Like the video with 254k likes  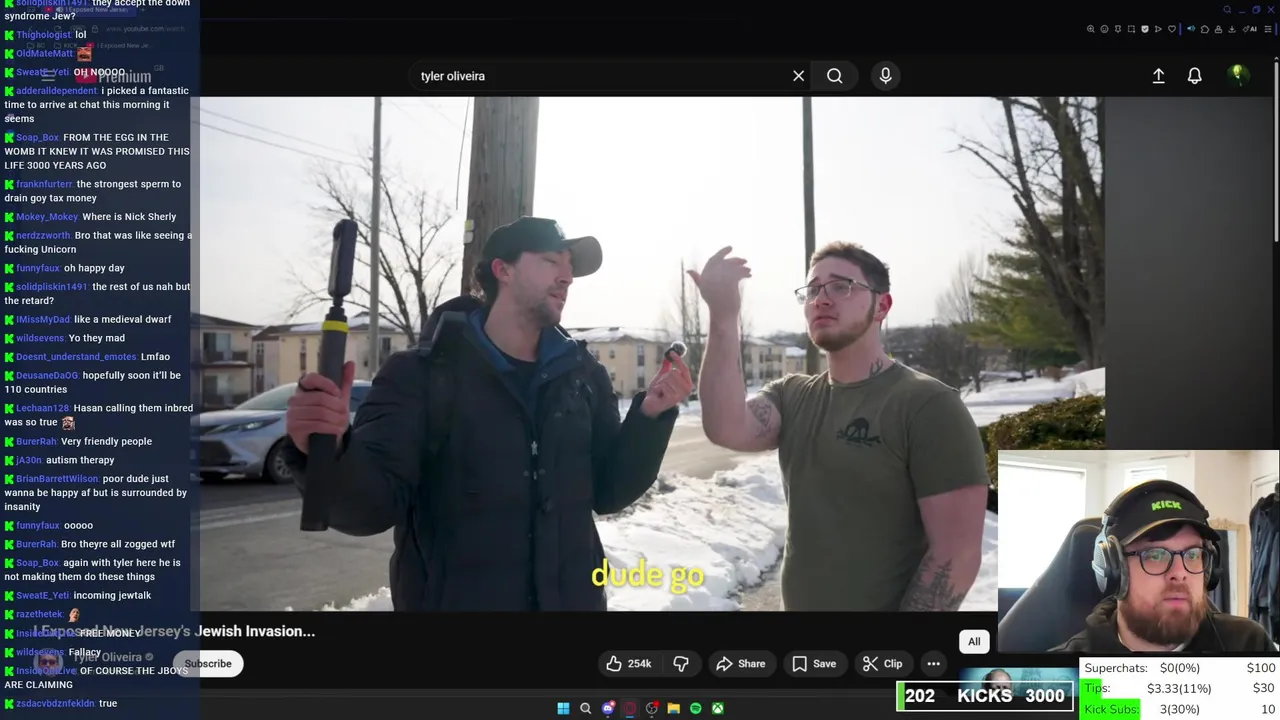pos(628,664)
